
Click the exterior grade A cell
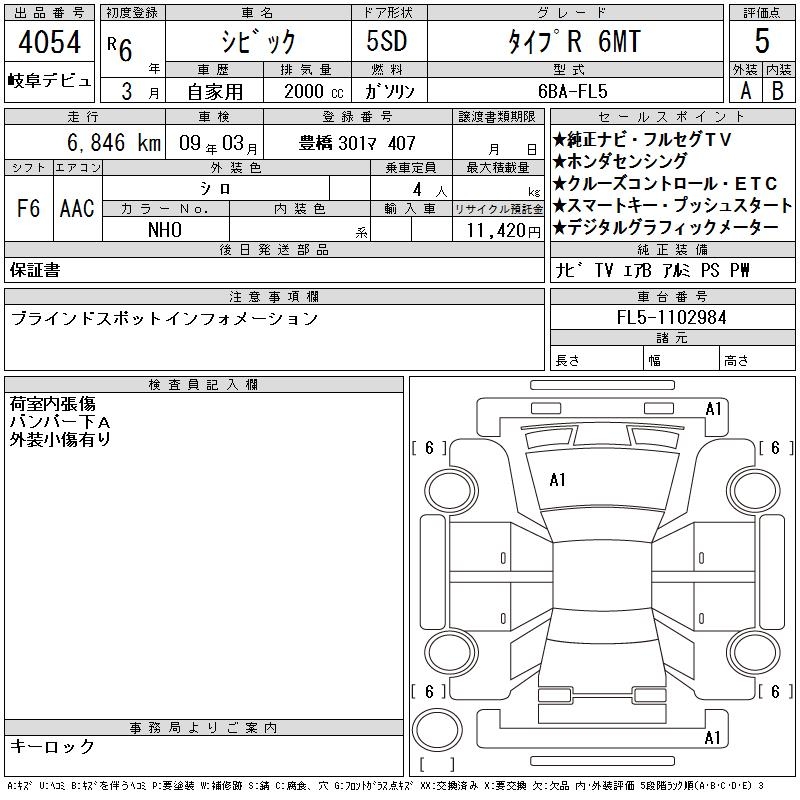745,90
